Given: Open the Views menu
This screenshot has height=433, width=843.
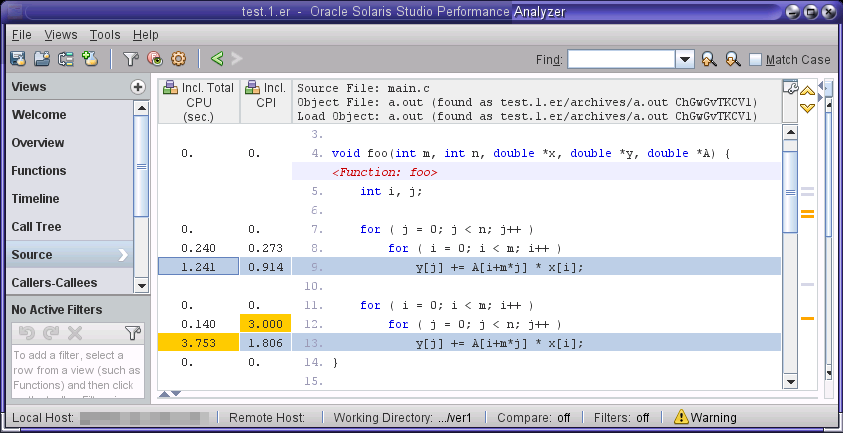Looking at the screenshot, I should 61,35.
